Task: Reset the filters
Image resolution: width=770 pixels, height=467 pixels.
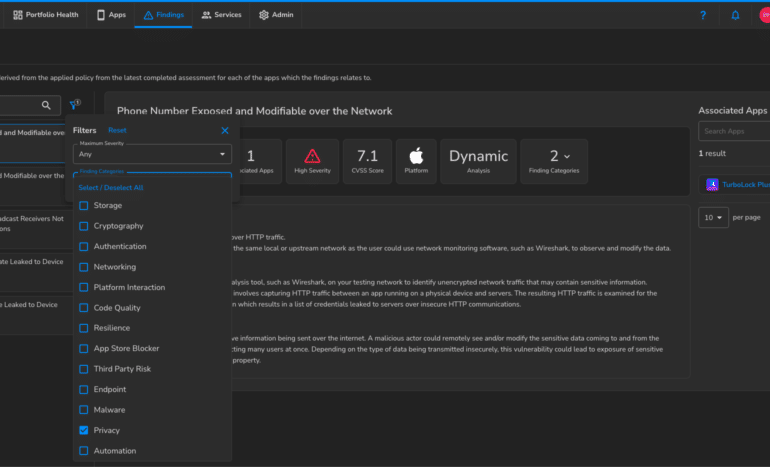Action: tap(117, 130)
